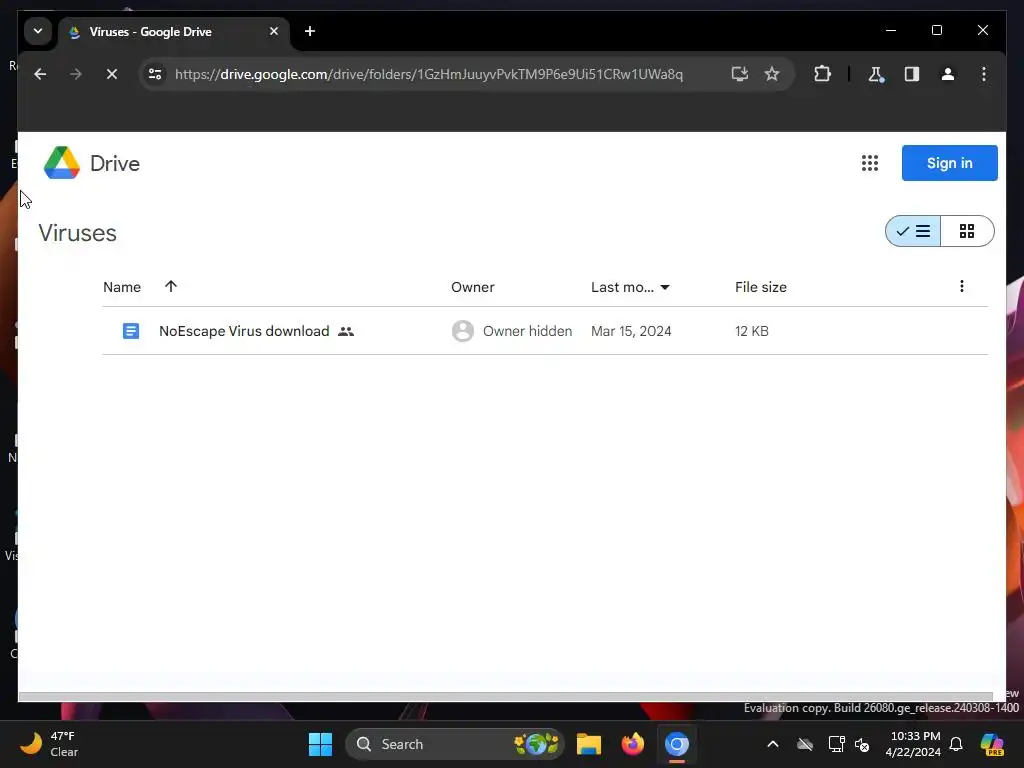Screen dimensions: 1024x768
Task: Open the column header more options menu
Action: (961, 286)
